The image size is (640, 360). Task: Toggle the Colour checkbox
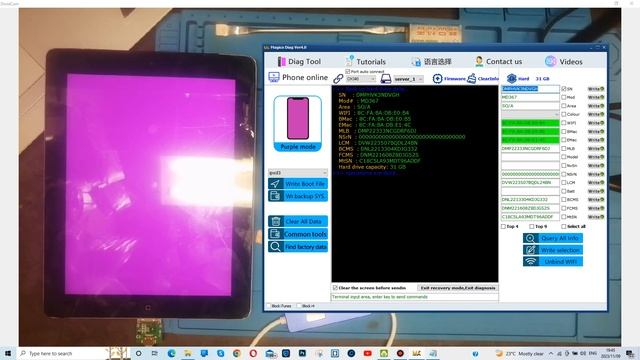tap(564, 114)
